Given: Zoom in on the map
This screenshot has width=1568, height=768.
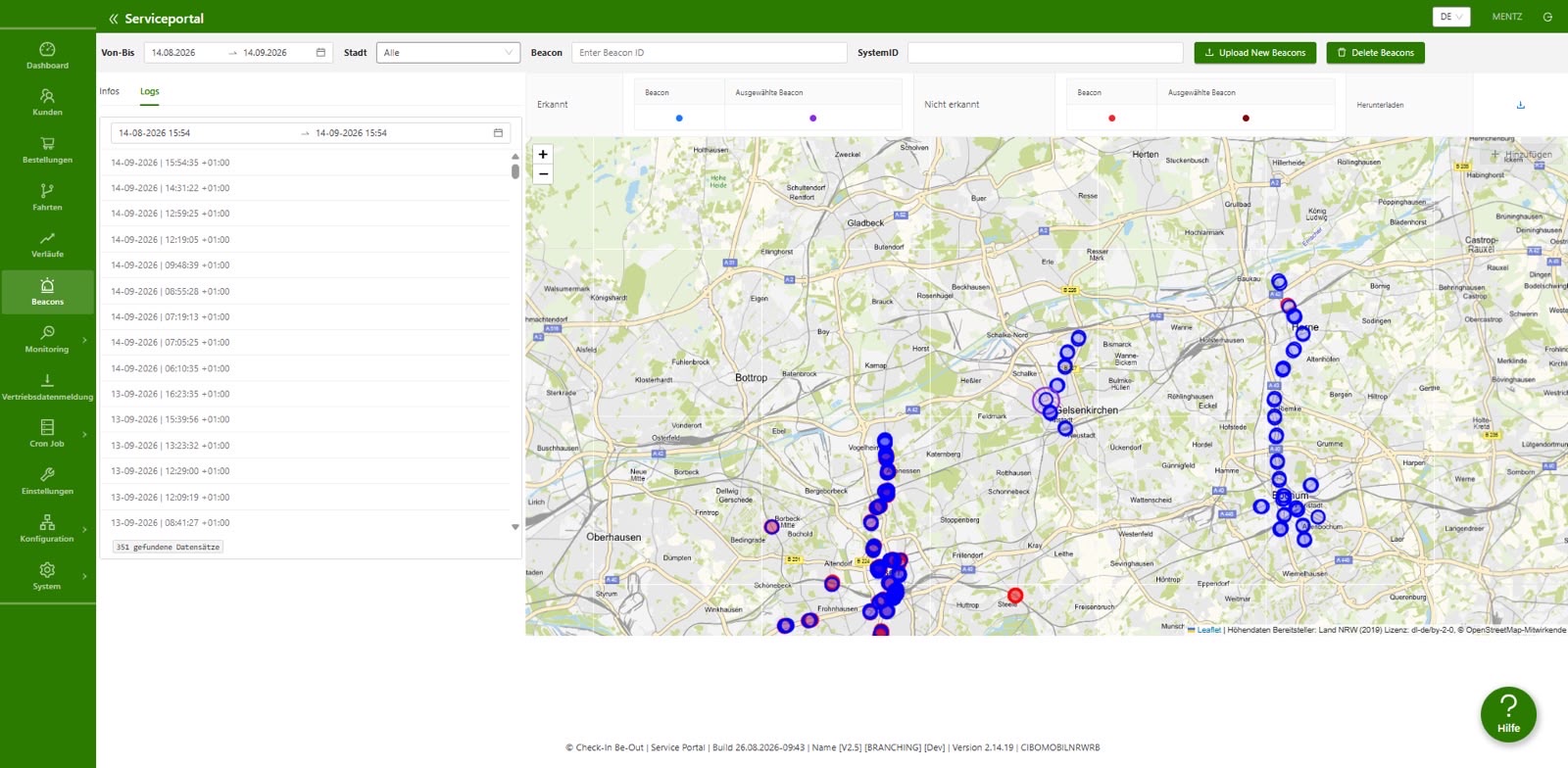Looking at the screenshot, I should click(x=543, y=154).
